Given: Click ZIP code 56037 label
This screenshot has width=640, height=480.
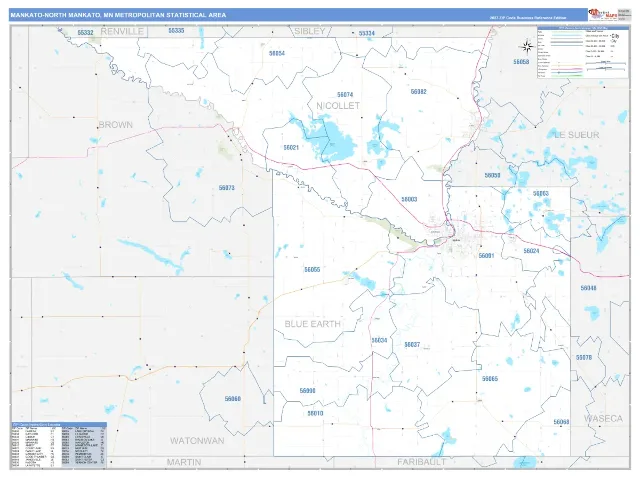Looking at the screenshot, I should 412,345.
